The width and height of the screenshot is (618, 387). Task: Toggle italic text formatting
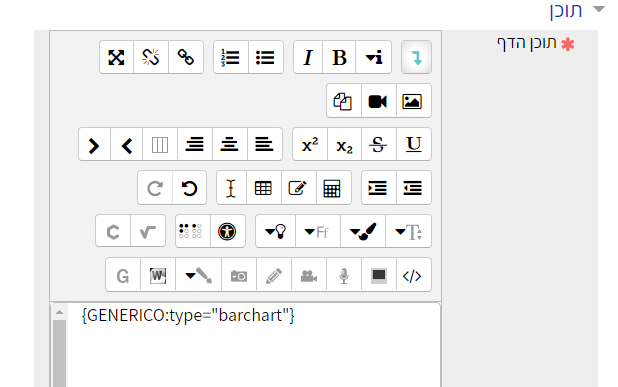[308, 57]
